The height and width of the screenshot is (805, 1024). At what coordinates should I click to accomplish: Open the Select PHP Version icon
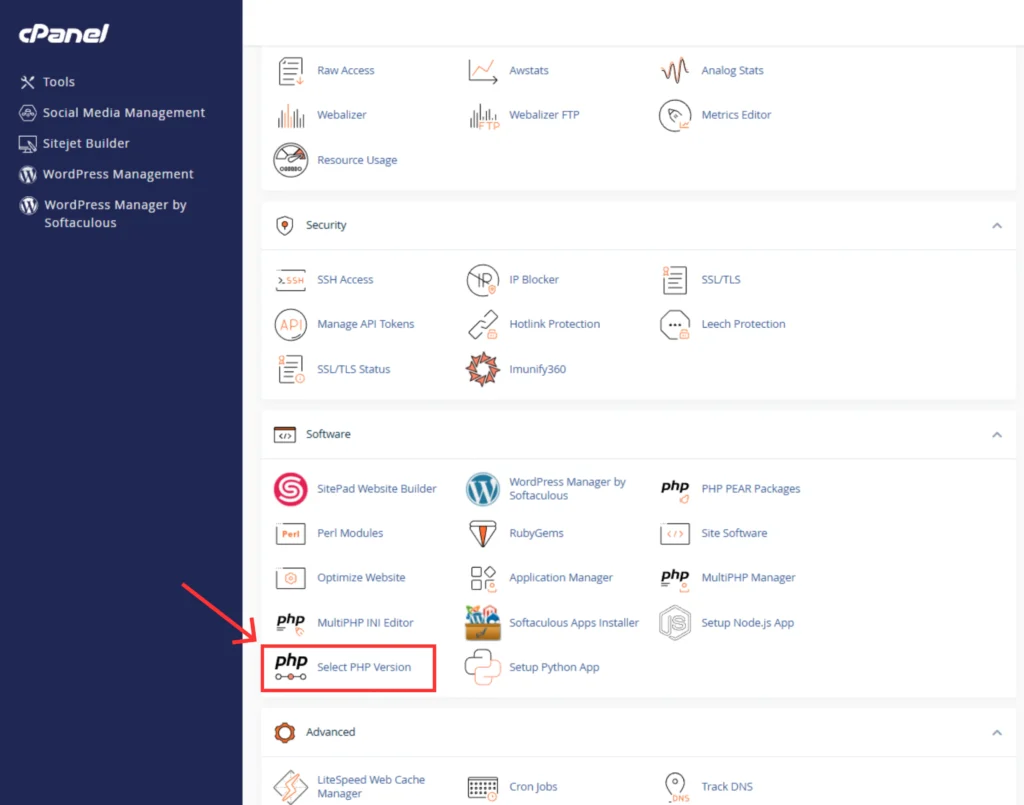click(291, 667)
